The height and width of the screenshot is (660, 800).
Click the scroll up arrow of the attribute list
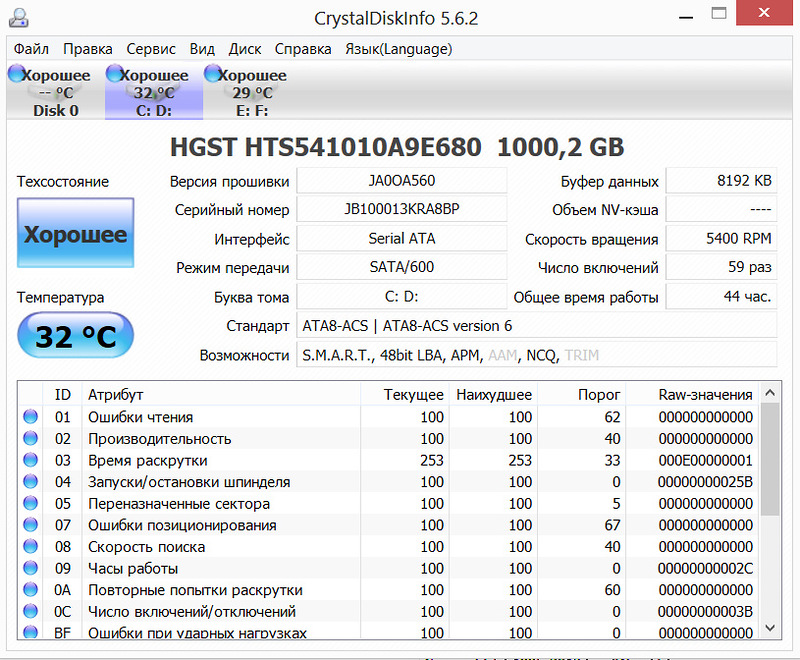770,393
